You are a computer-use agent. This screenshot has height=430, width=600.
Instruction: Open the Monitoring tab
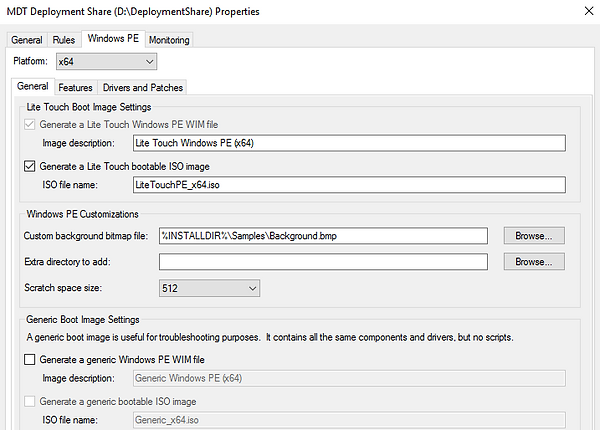click(x=169, y=40)
